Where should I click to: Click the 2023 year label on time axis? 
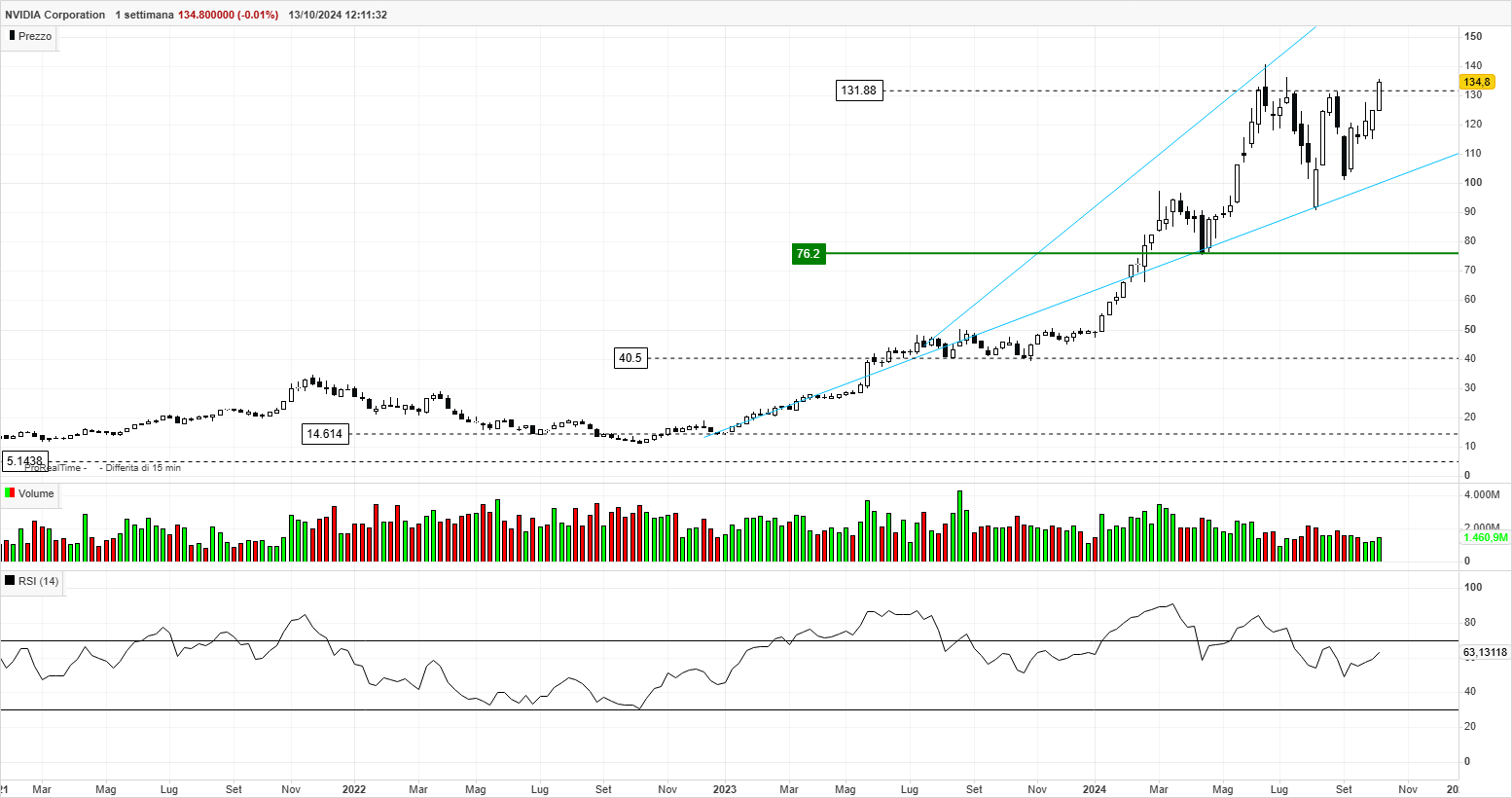724,789
